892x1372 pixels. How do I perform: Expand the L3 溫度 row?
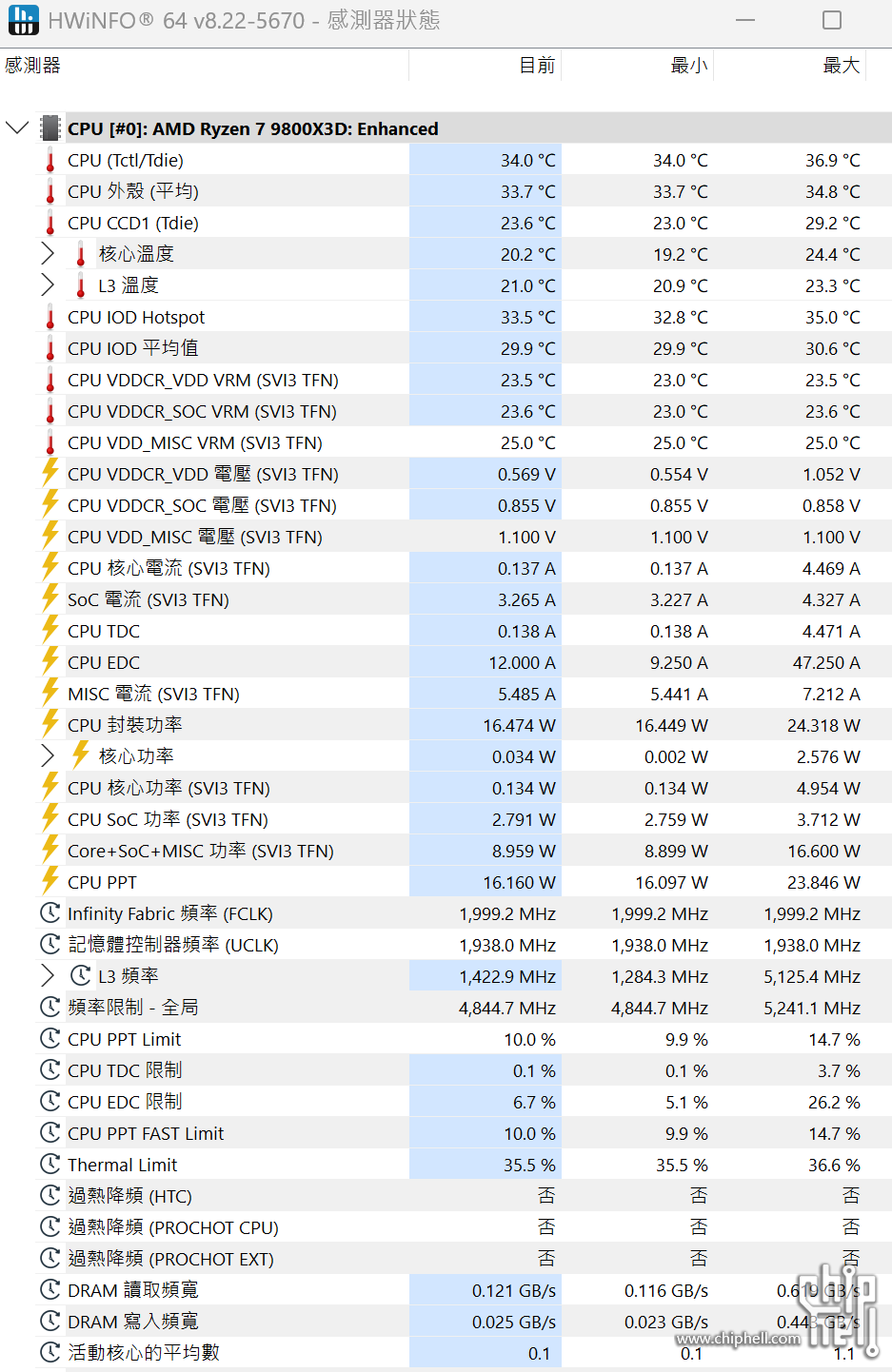coord(48,284)
